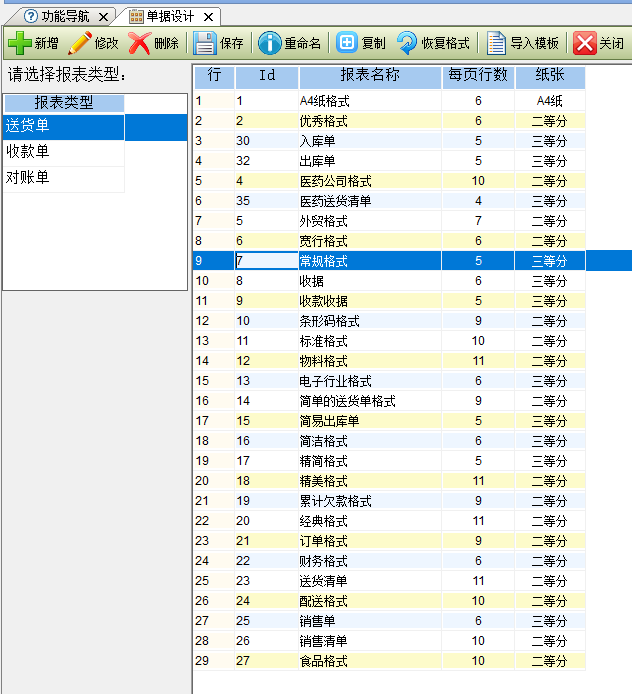Click the red X 删除 icon
632x694 pixels.
(139, 43)
